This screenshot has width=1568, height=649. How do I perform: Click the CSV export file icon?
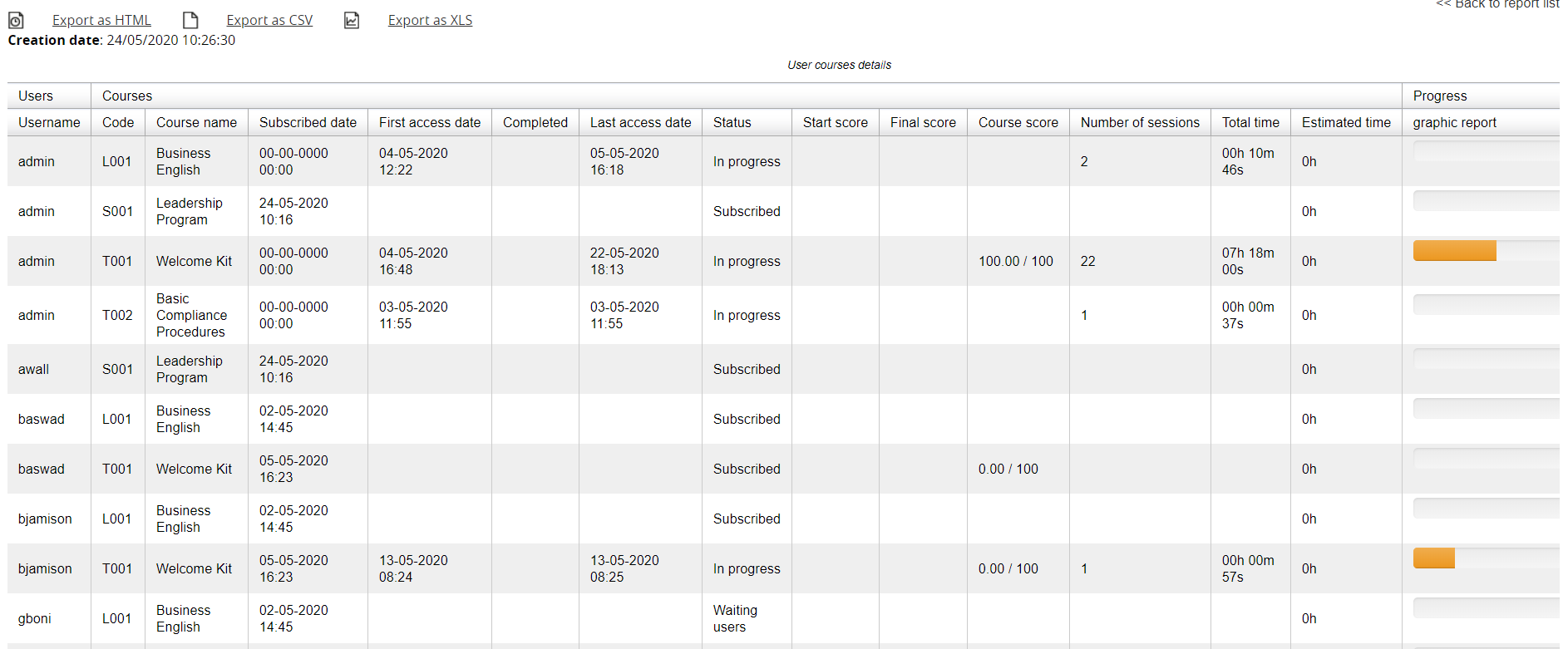[x=190, y=21]
